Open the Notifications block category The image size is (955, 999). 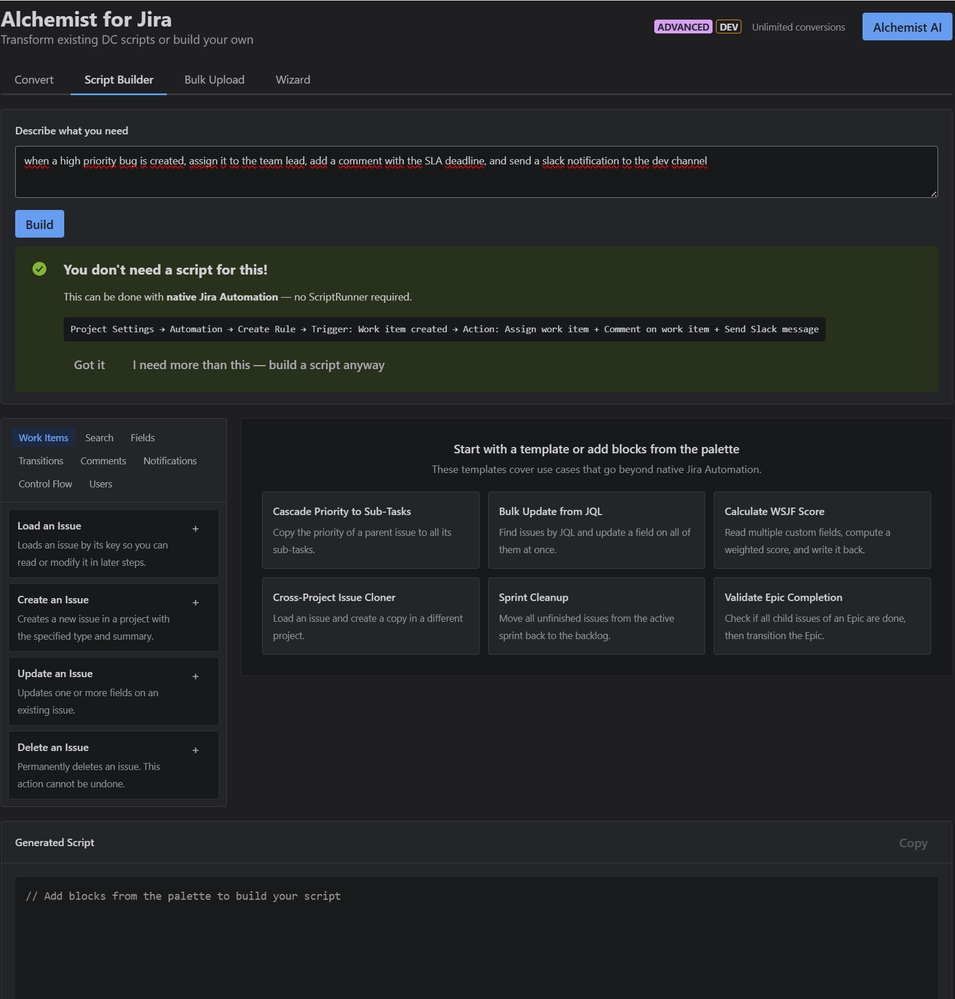169,461
